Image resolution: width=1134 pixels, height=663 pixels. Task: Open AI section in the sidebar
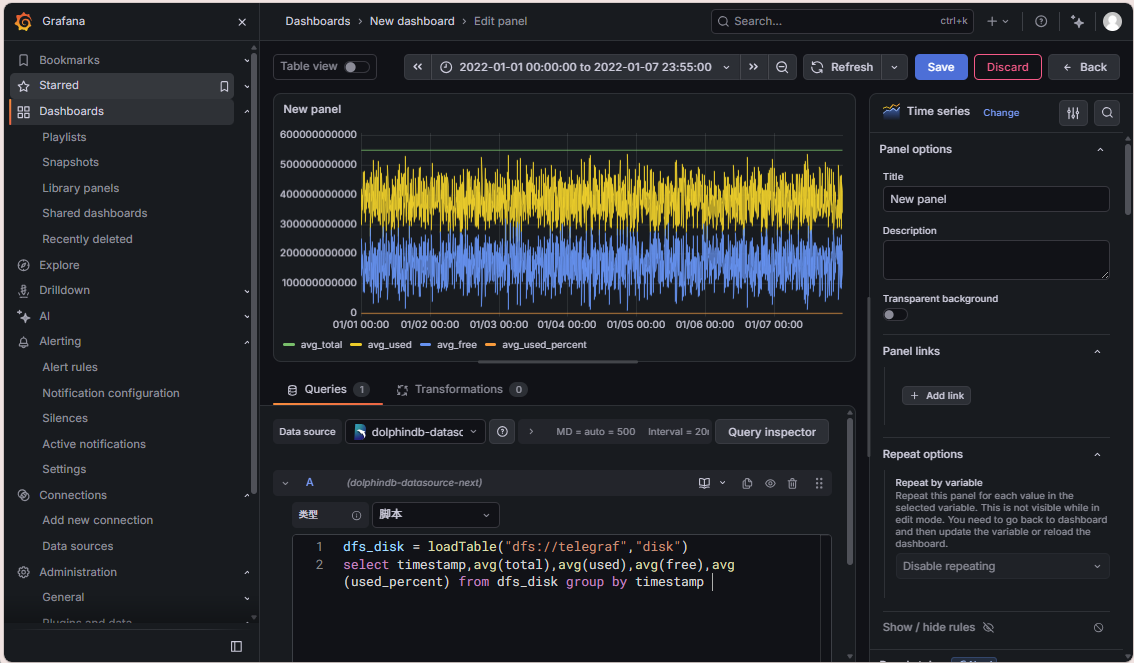click(x=45, y=316)
